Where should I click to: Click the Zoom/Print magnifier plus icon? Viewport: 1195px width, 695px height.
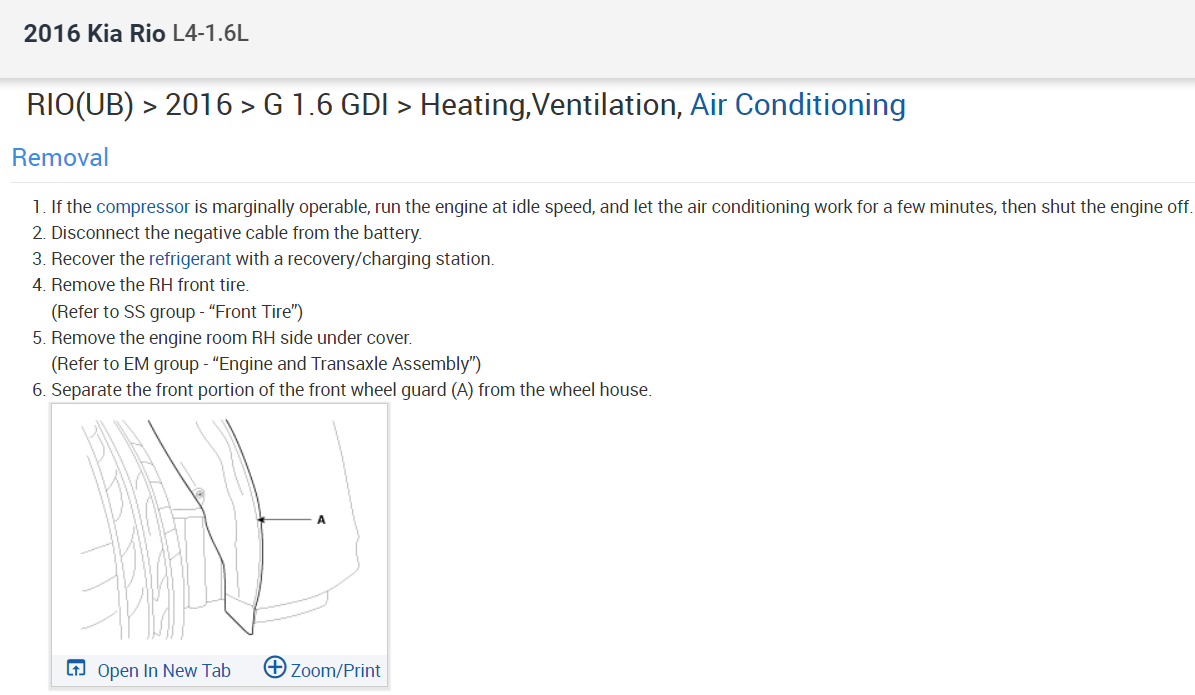point(275,668)
